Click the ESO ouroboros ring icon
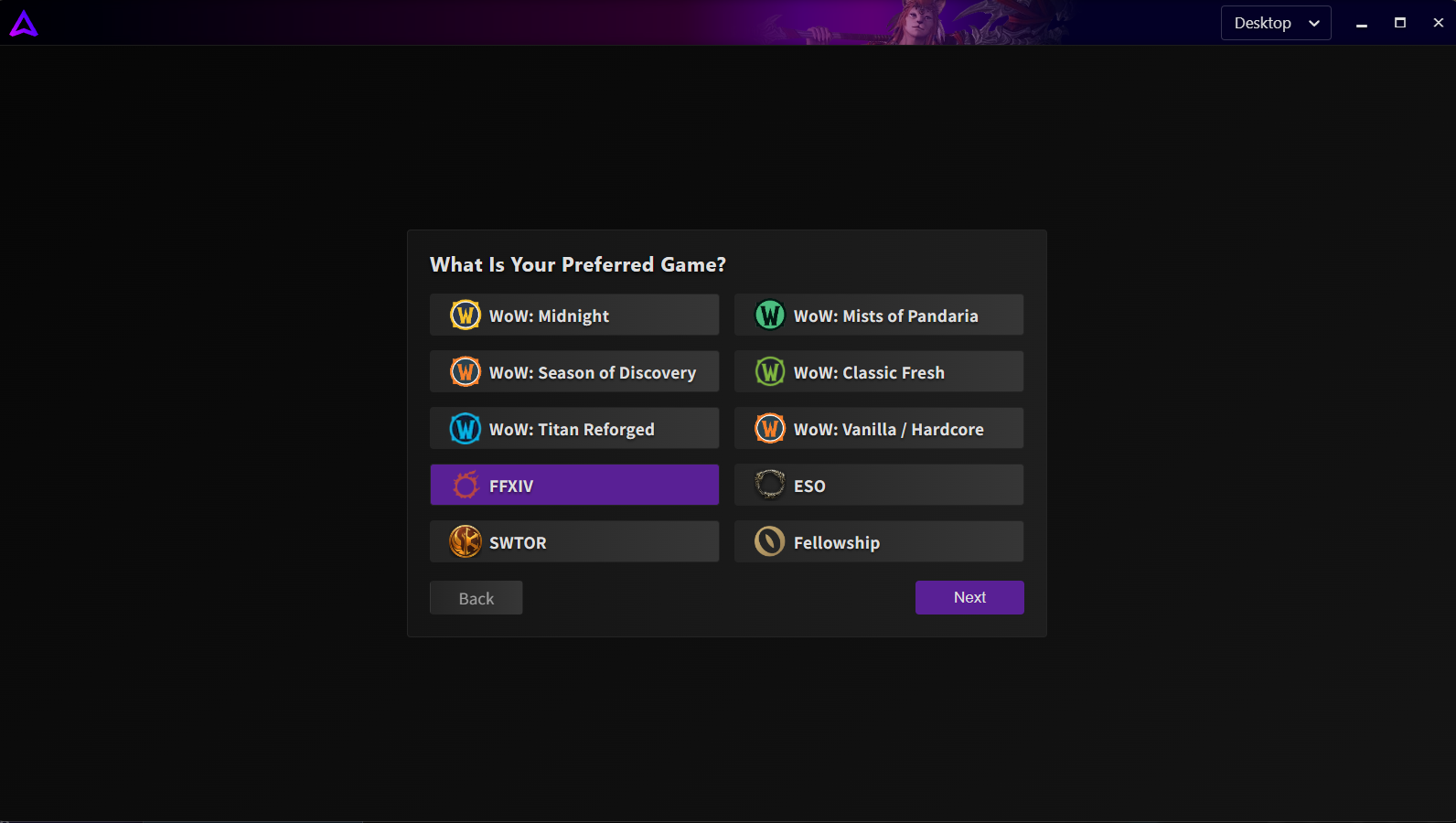 (x=770, y=485)
